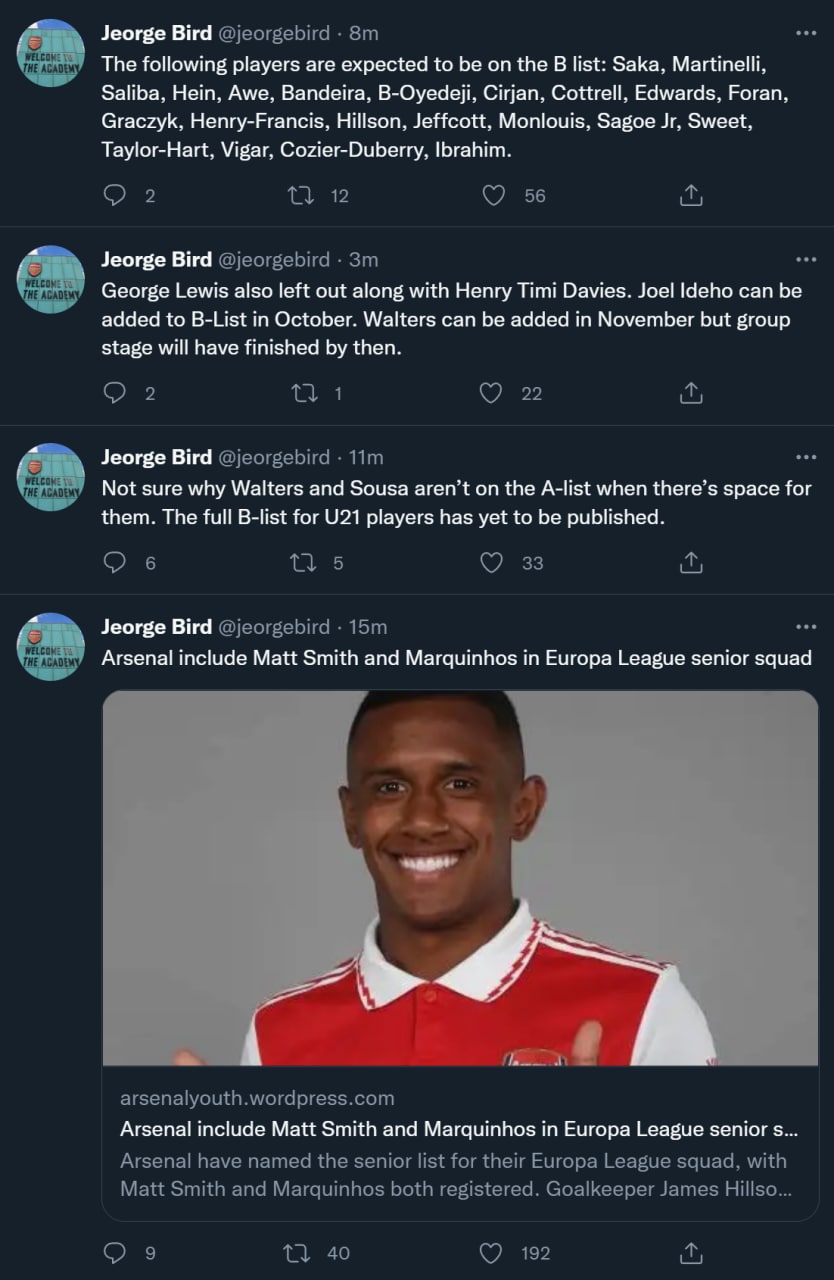
Task: Share the Europa League senior squad tweet
Action: (691, 1252)
